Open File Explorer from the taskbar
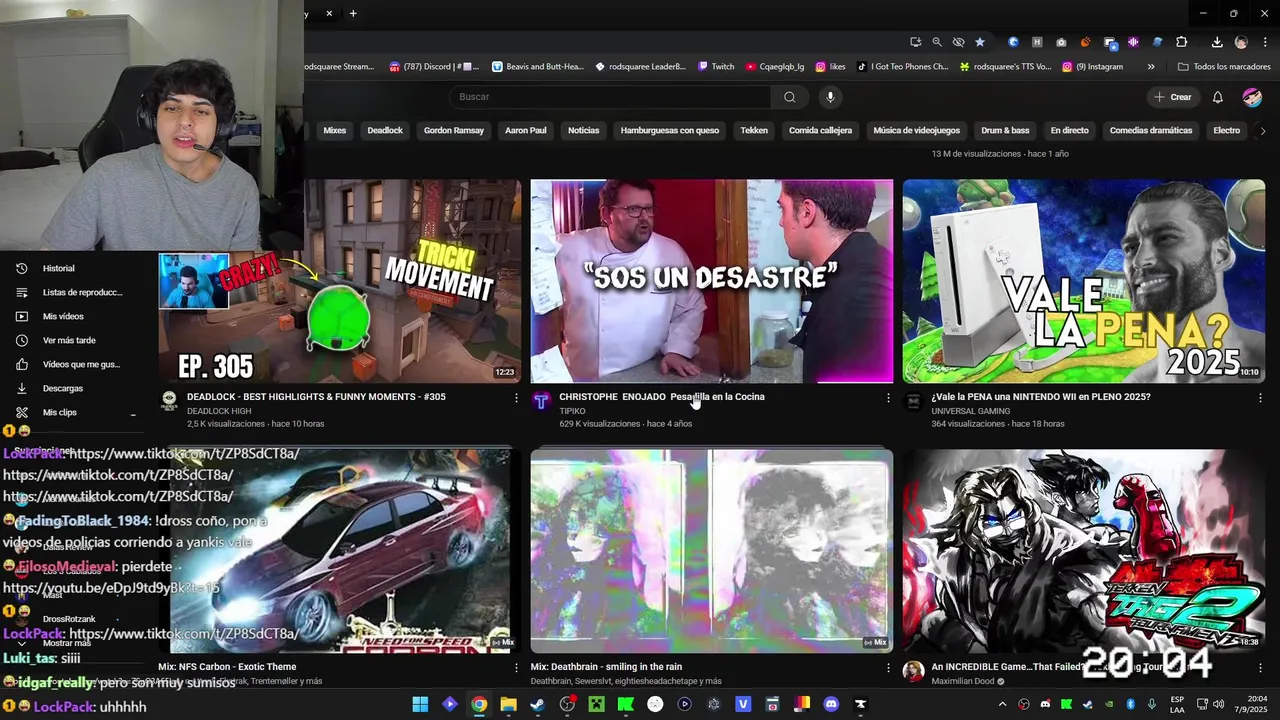Screen dimensions: 1280x720 (508, 704)
